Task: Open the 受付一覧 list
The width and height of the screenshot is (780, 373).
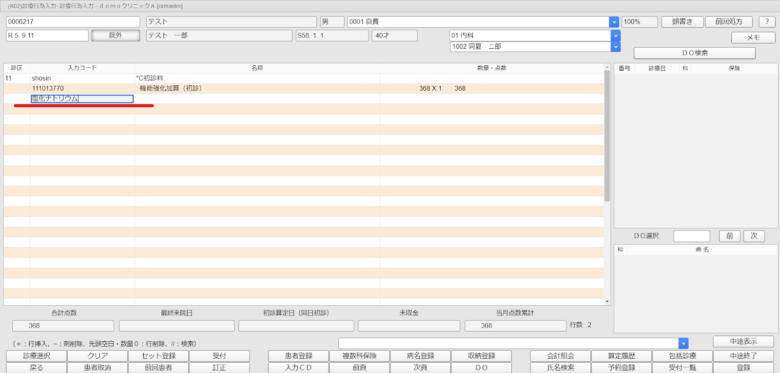Action: tap(682, 368)
